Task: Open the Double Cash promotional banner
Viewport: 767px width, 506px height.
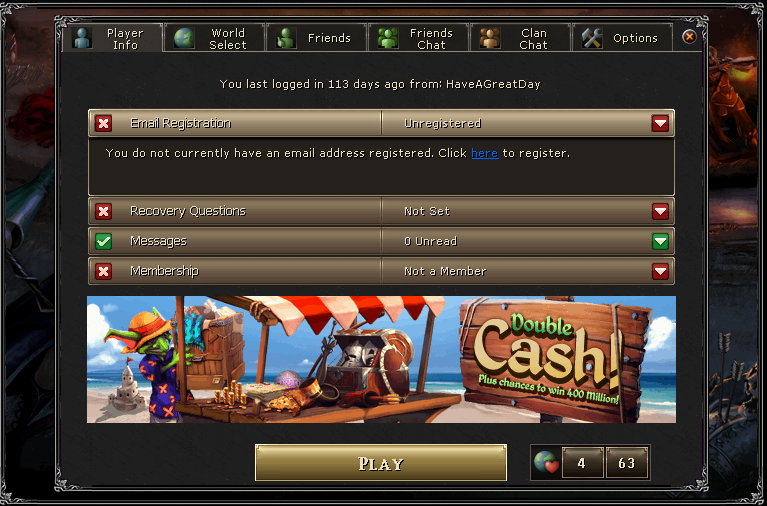Action: [382, 359]
